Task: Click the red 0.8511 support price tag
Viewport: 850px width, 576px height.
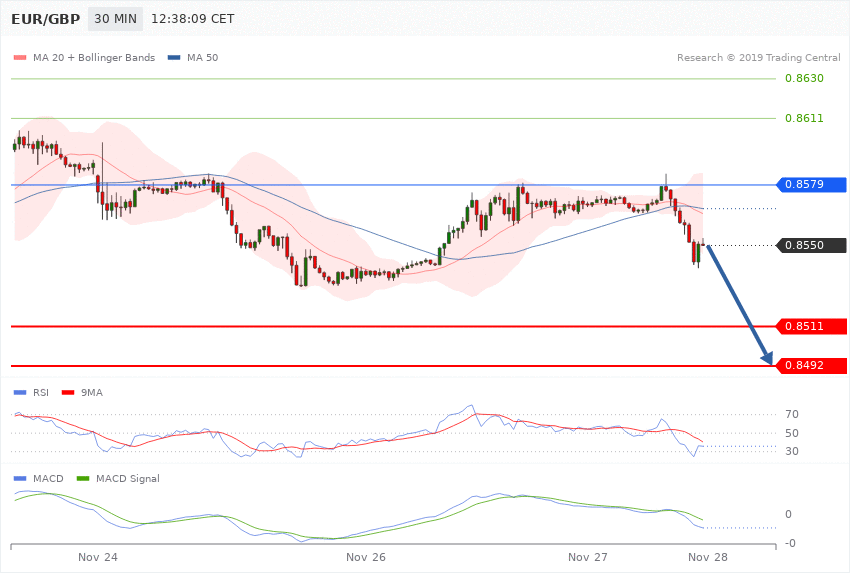Action: [x=811, y=326]
